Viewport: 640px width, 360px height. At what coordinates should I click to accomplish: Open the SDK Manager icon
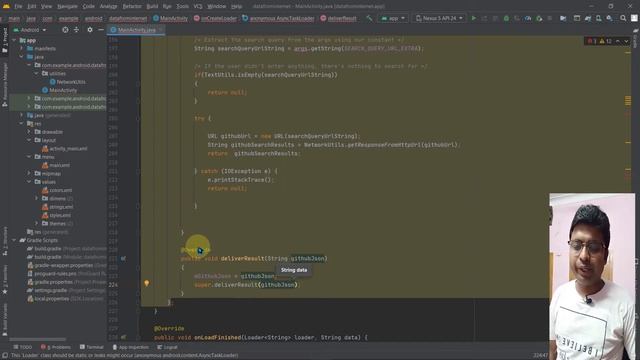(609, 18)
